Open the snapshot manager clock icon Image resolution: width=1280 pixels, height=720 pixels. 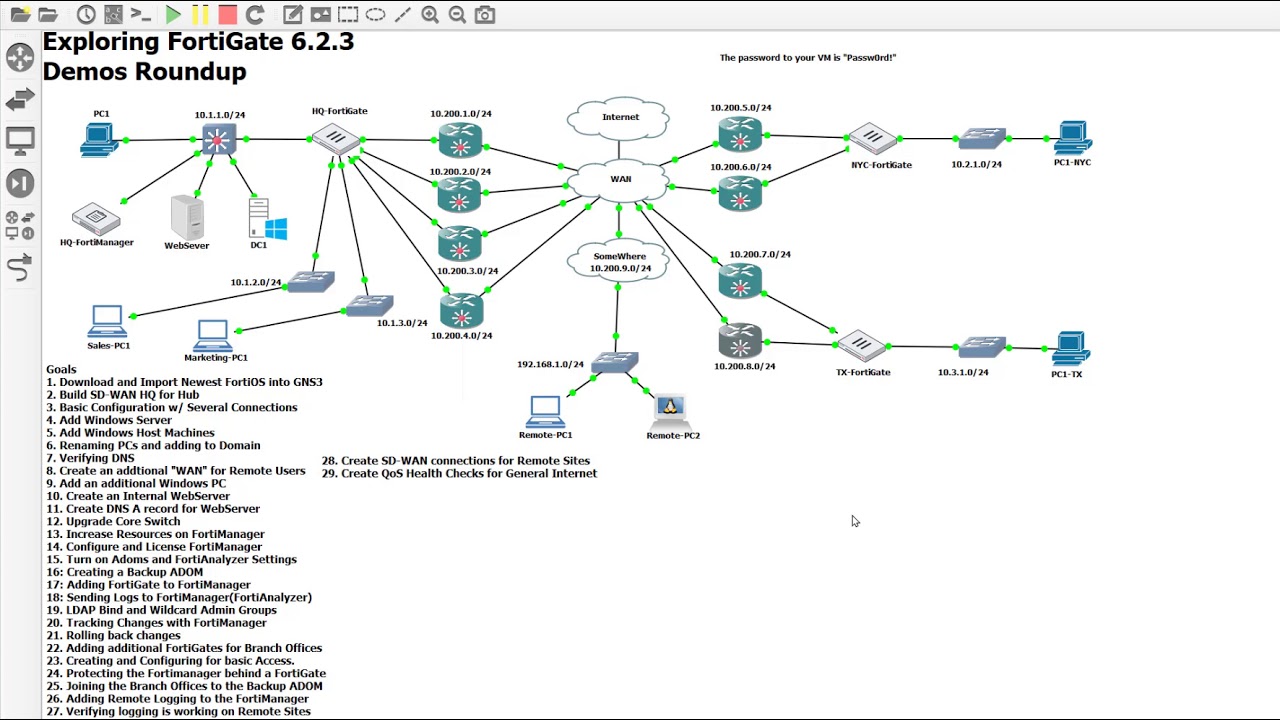(x=86, y=15)
